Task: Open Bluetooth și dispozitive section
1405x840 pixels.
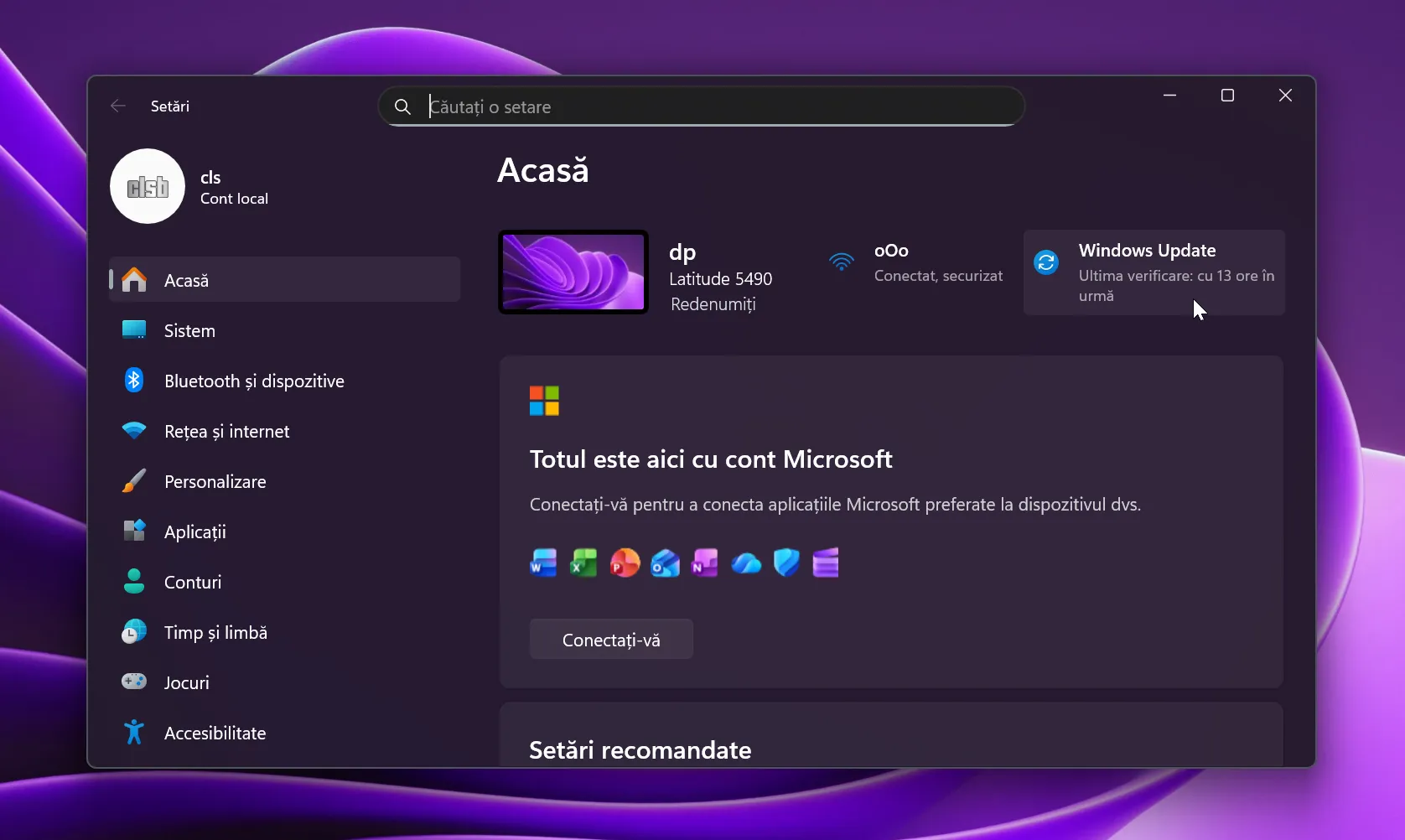Action: (x=254, y=381)
